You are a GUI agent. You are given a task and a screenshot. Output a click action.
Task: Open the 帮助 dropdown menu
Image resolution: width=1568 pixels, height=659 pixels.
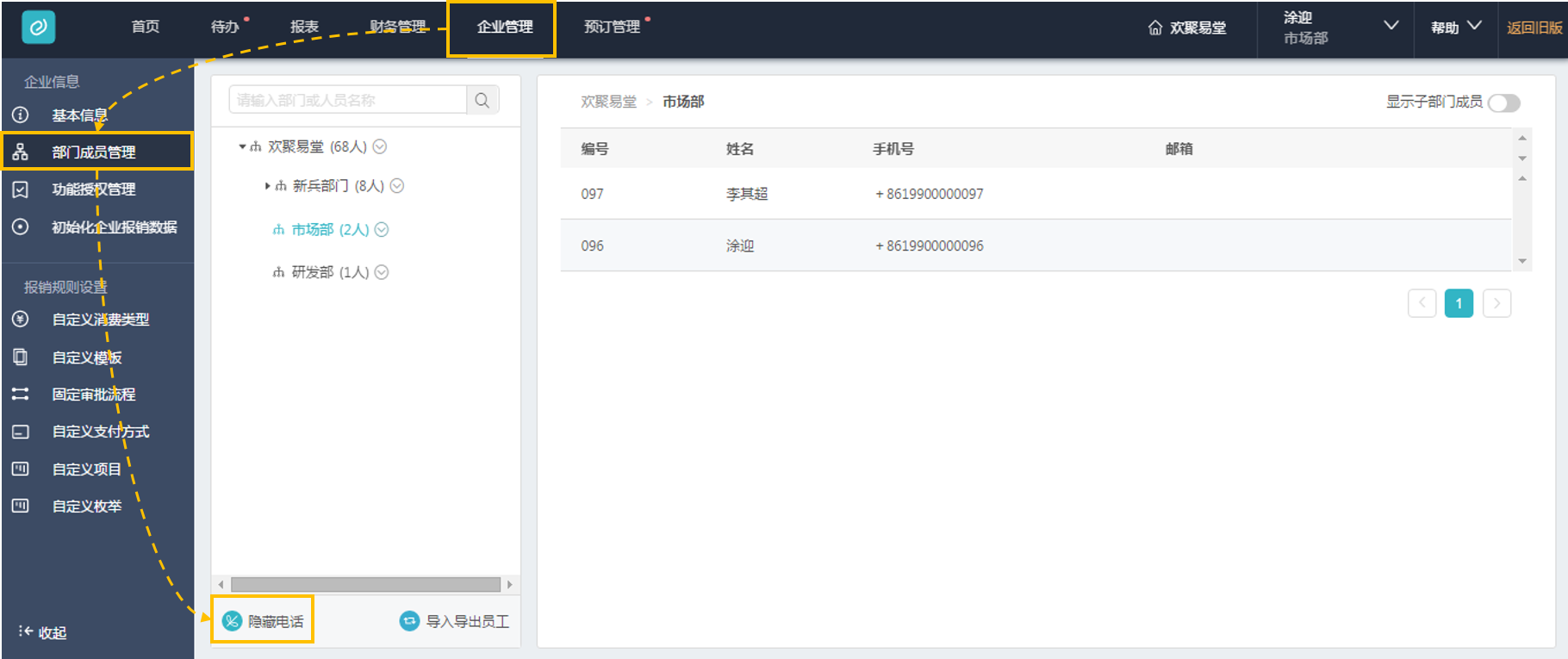1456,28
